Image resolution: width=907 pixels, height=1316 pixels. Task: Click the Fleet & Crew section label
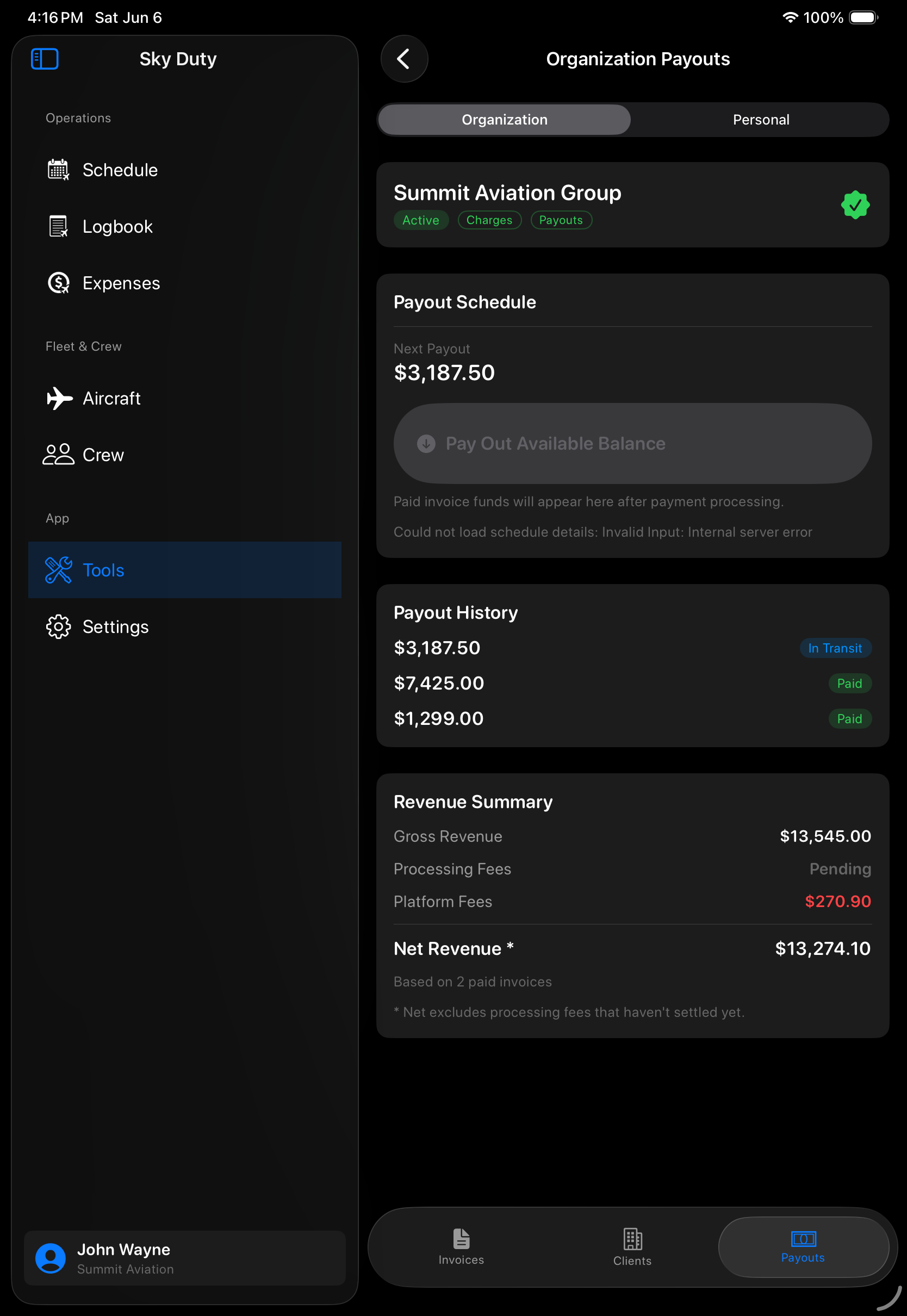(84, 346)
